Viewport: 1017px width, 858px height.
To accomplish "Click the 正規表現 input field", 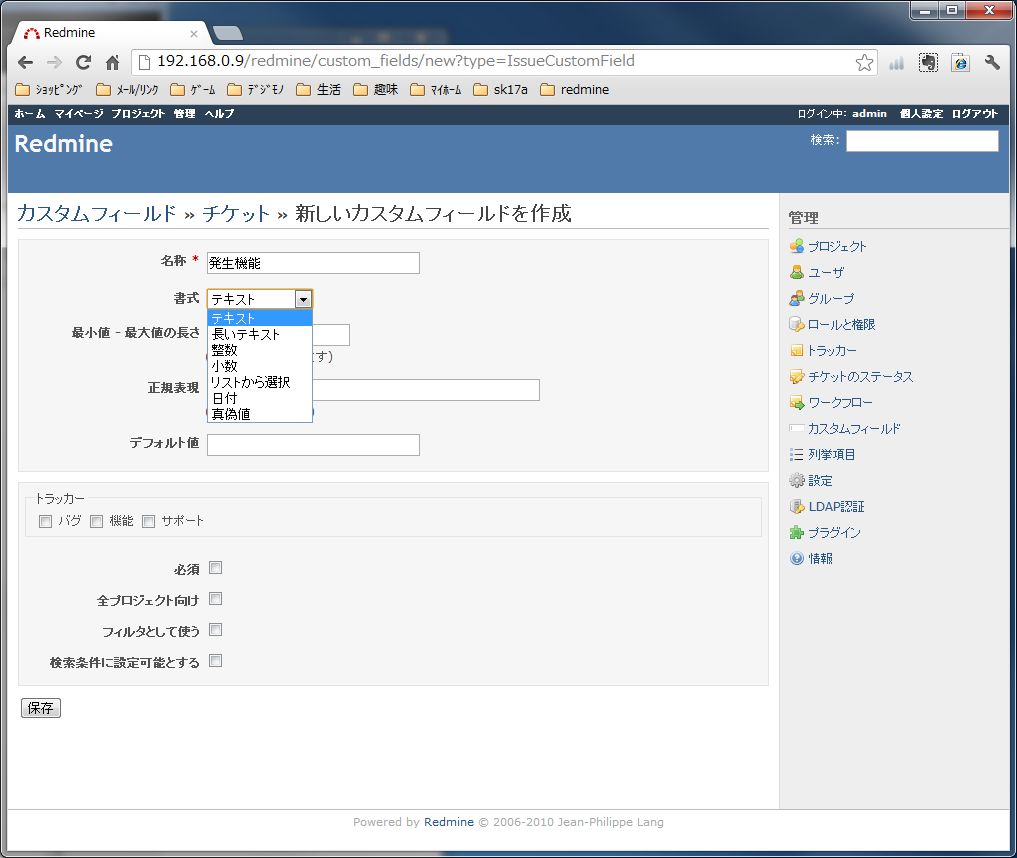I will [x=426, y=390].
